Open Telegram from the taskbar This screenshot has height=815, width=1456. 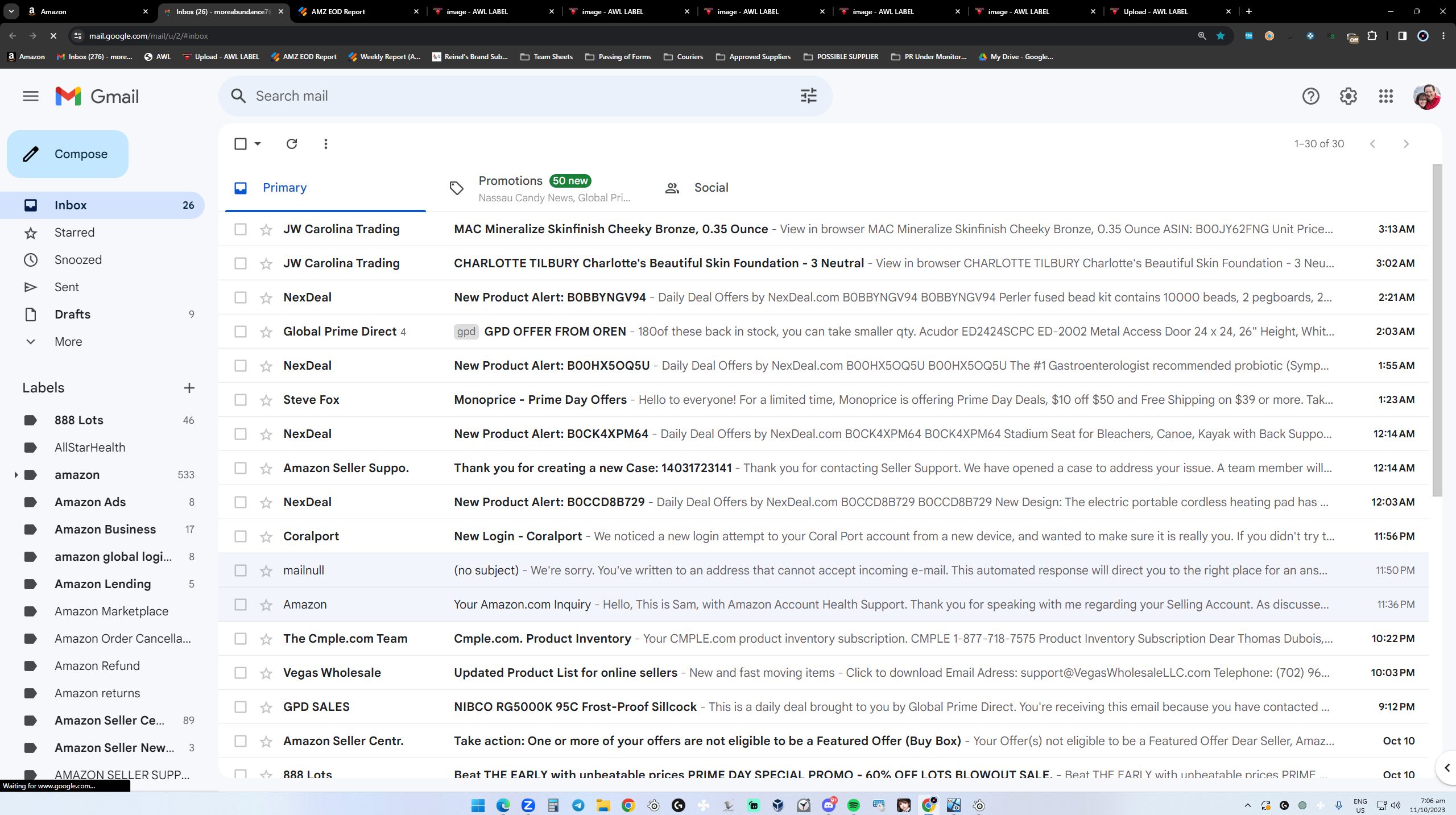click(x=578, y=805)
